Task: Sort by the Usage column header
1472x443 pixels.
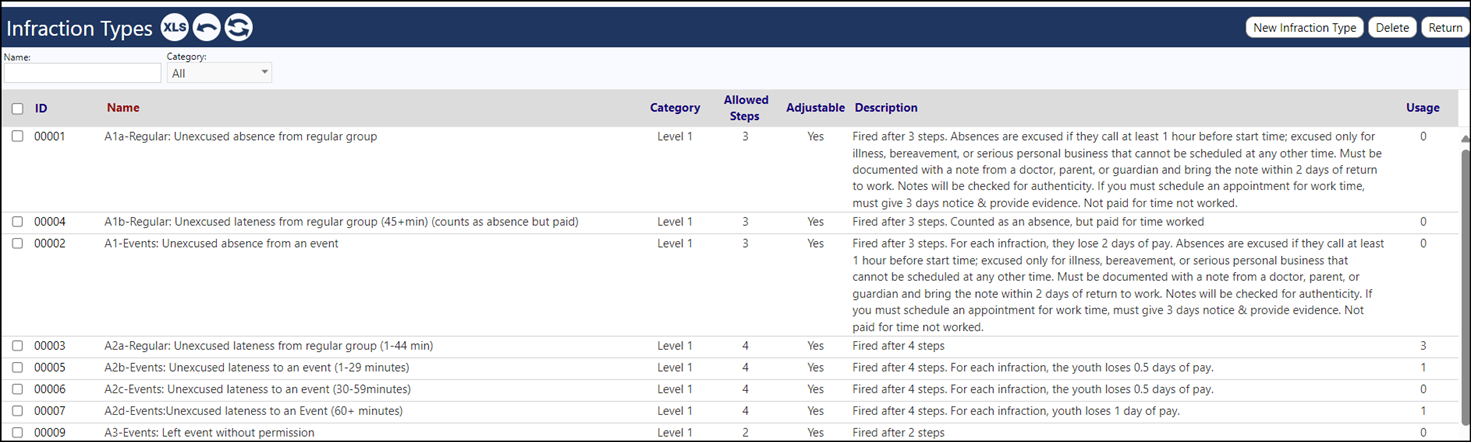Action: click(1423, 108)
